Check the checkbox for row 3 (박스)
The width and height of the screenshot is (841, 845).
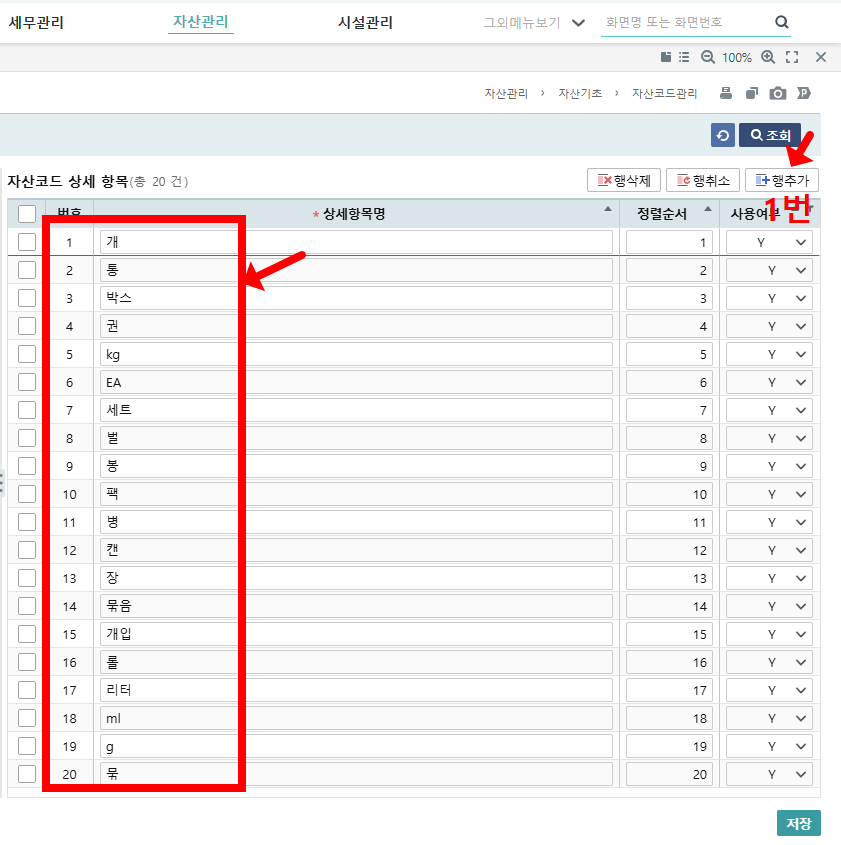click(27, 298)
